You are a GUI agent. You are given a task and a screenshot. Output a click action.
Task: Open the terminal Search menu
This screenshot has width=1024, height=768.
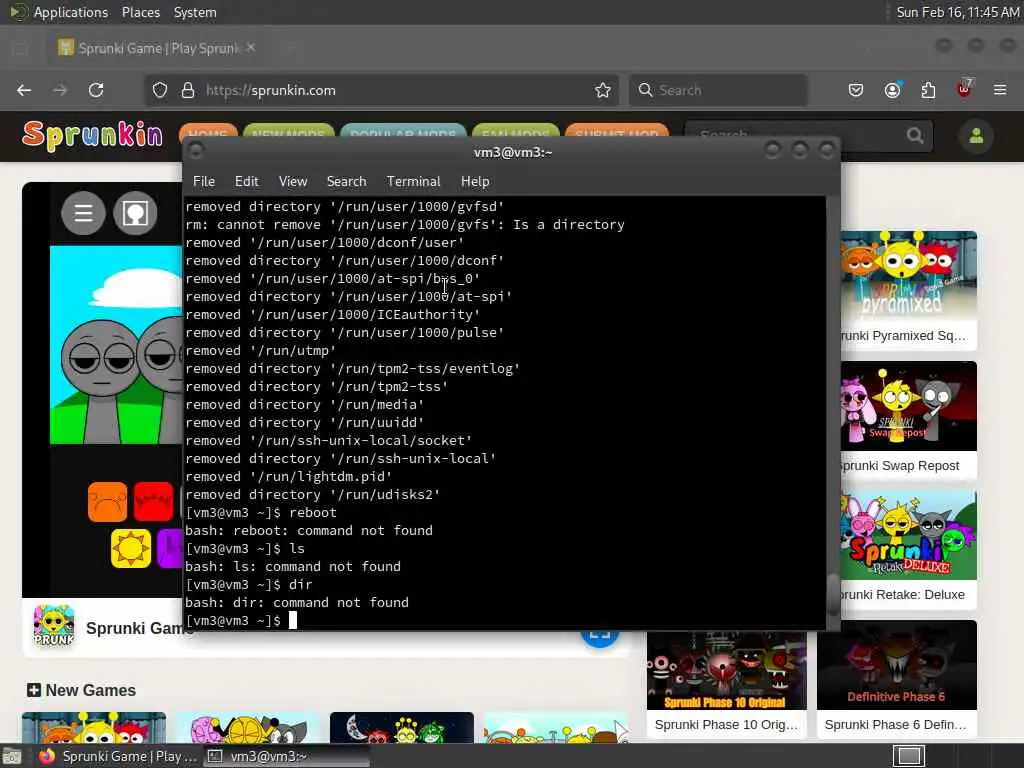347,182
